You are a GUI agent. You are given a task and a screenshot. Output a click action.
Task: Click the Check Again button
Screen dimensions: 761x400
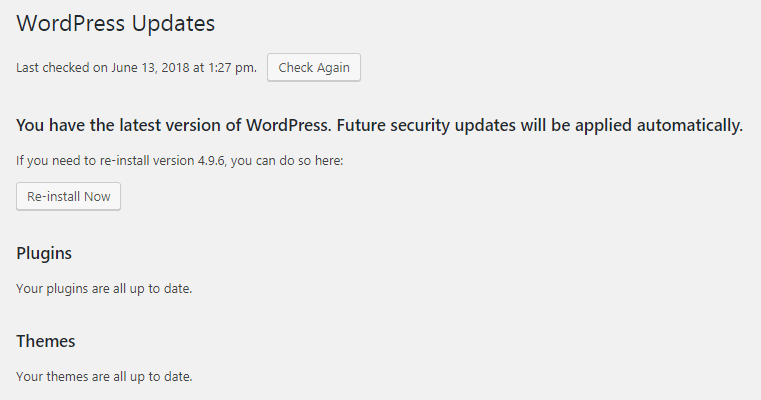coord(314,68)
